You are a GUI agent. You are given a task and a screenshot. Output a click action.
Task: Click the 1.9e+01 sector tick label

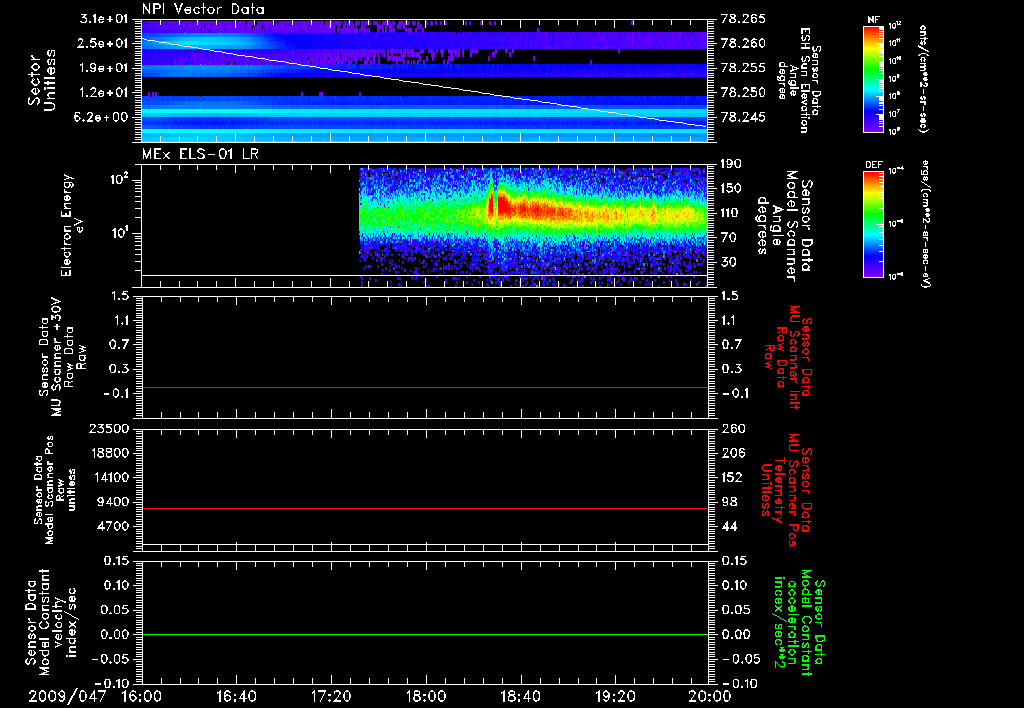click(103, 68)
